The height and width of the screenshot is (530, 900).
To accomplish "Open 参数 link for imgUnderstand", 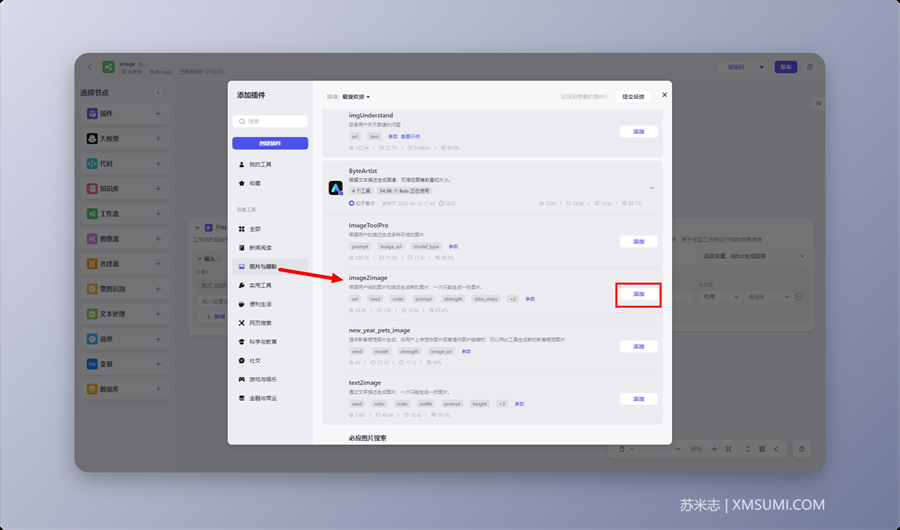I will tap(393, 137).
